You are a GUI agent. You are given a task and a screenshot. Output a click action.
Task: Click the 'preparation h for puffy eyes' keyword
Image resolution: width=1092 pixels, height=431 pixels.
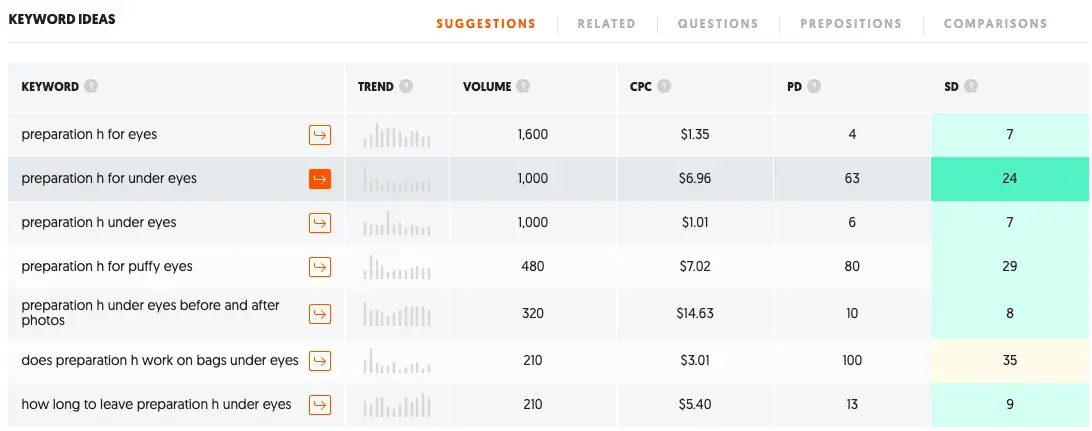107,267
